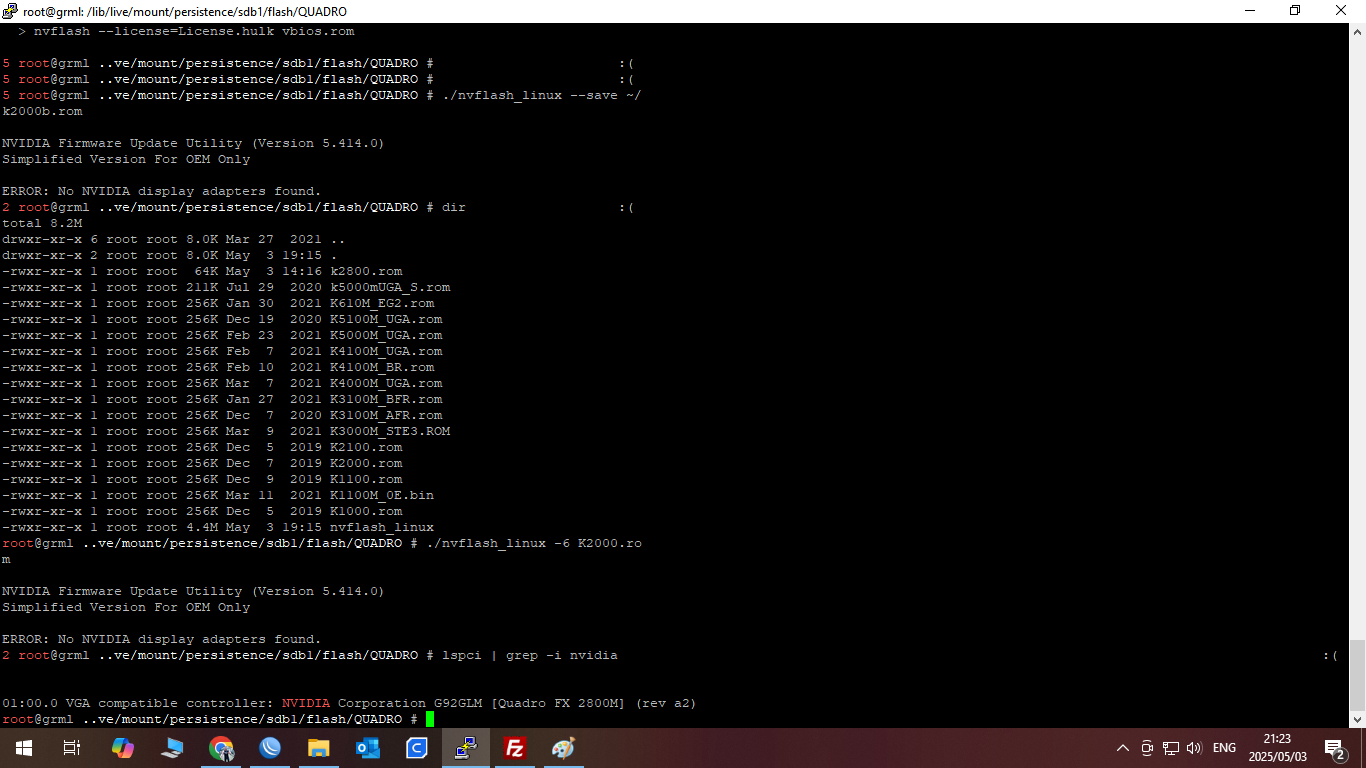Open File Explorer from the taskbar
1366x768 pixels.
pyautogui.click(x=319, y=748)
